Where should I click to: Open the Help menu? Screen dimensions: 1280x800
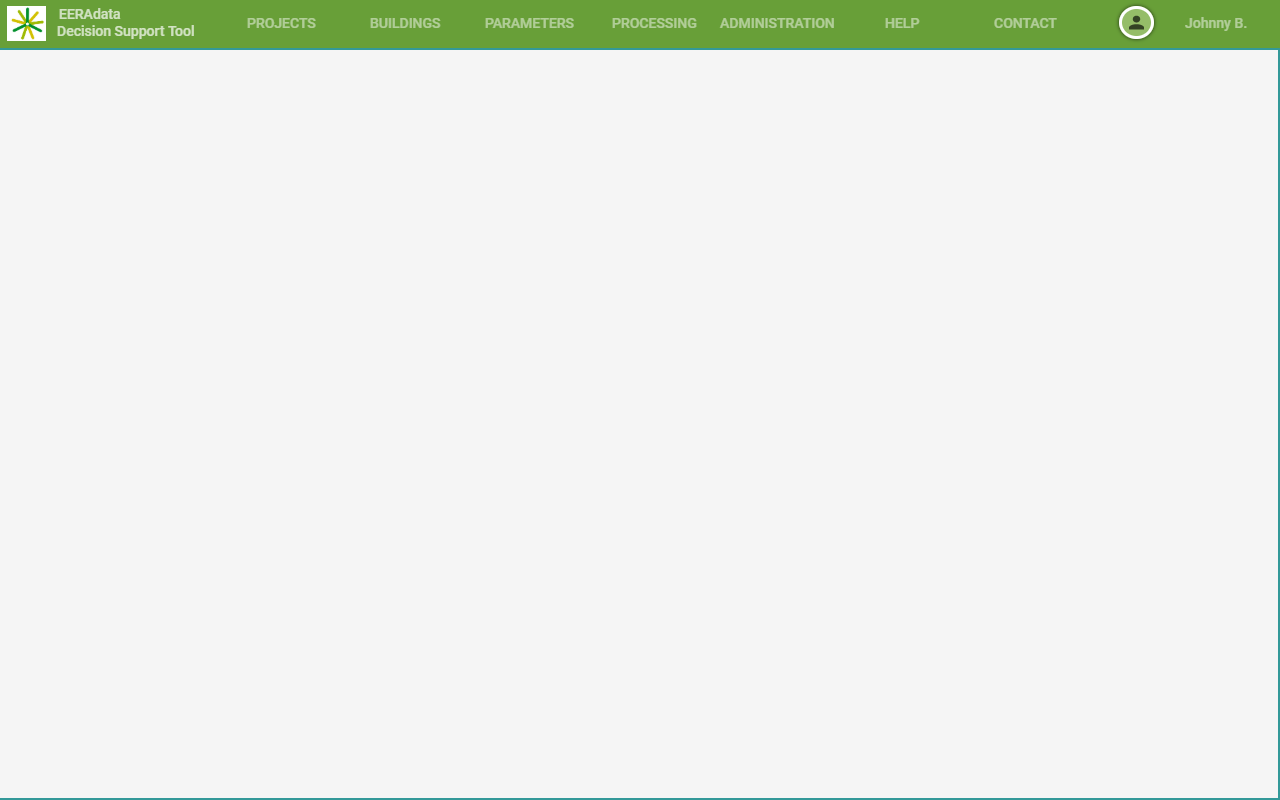coord(901,23)
